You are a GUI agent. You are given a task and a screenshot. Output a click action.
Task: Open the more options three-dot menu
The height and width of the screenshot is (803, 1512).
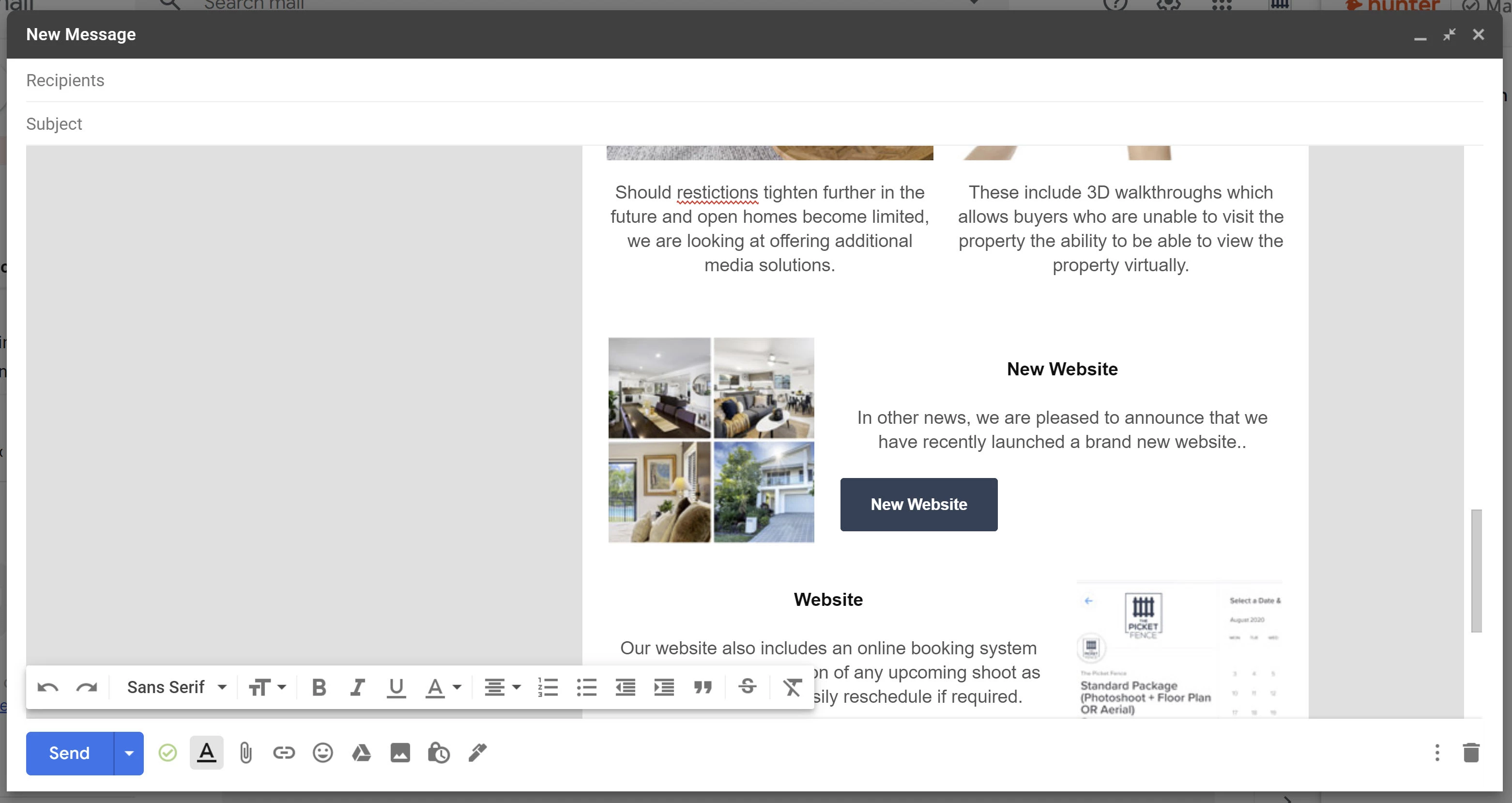pos(1437,753)
